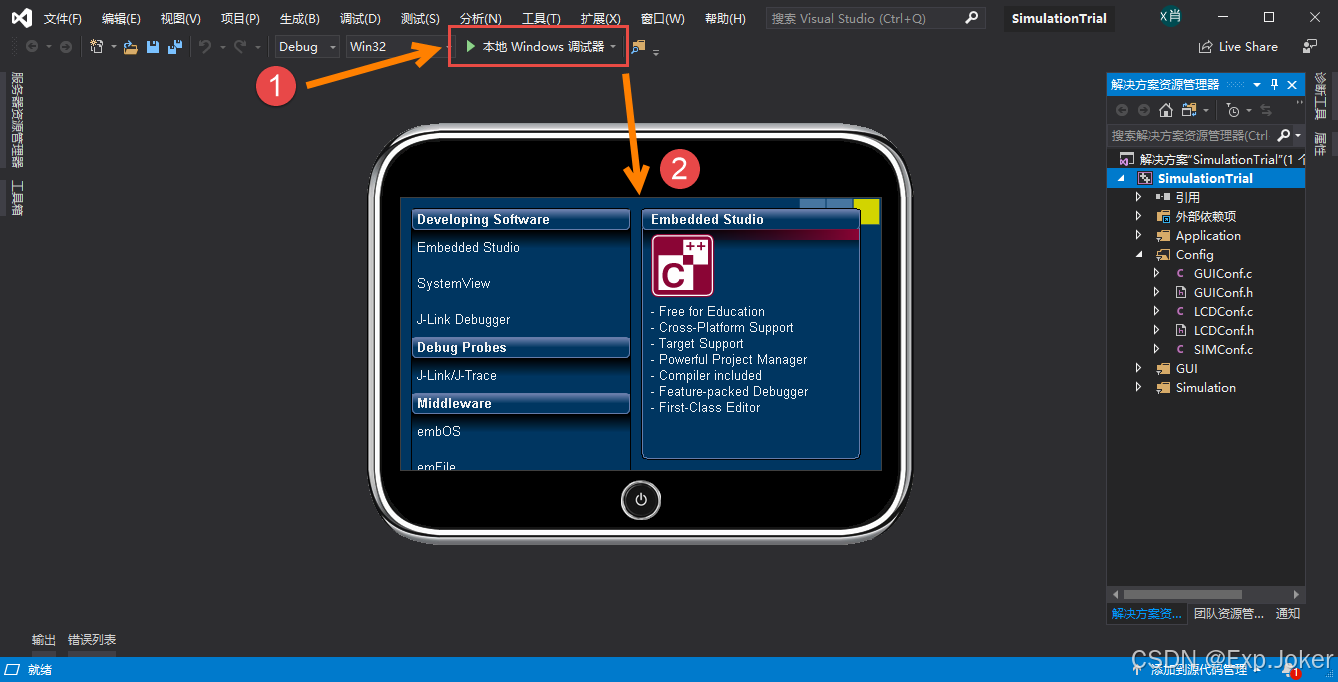Pin the Solution Explorer panel with pushpin
1338x682 pixels.
click(1274, 85)
